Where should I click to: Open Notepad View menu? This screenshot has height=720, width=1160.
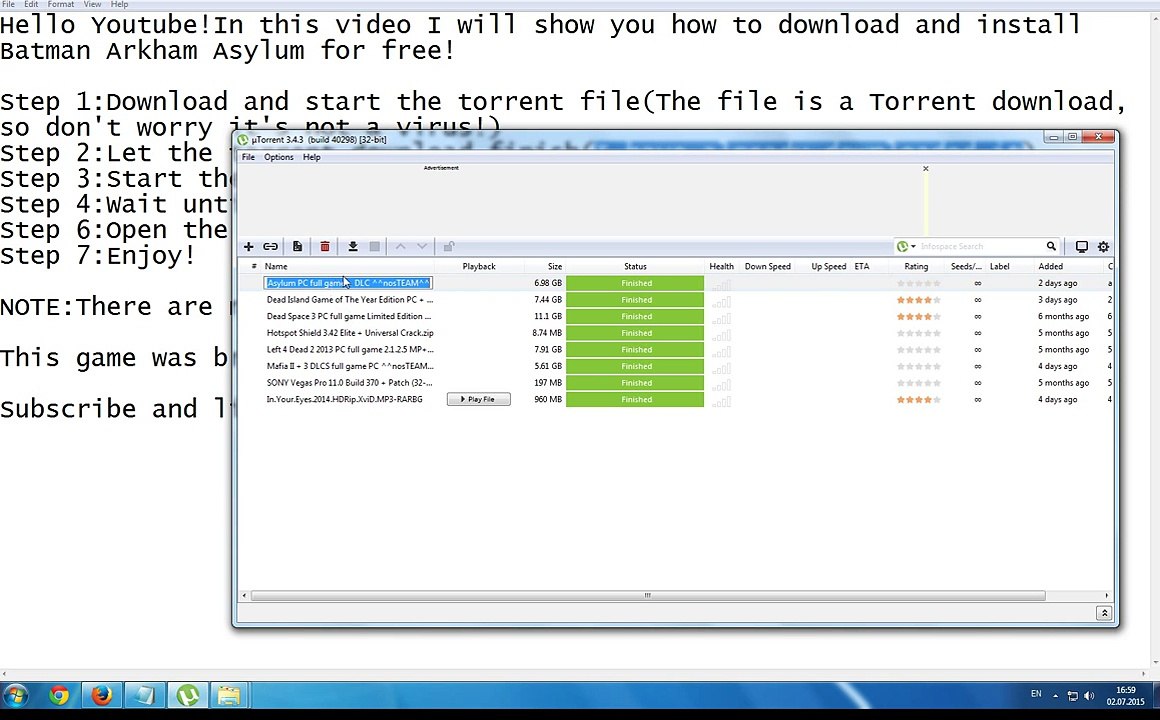click(92, 4)
